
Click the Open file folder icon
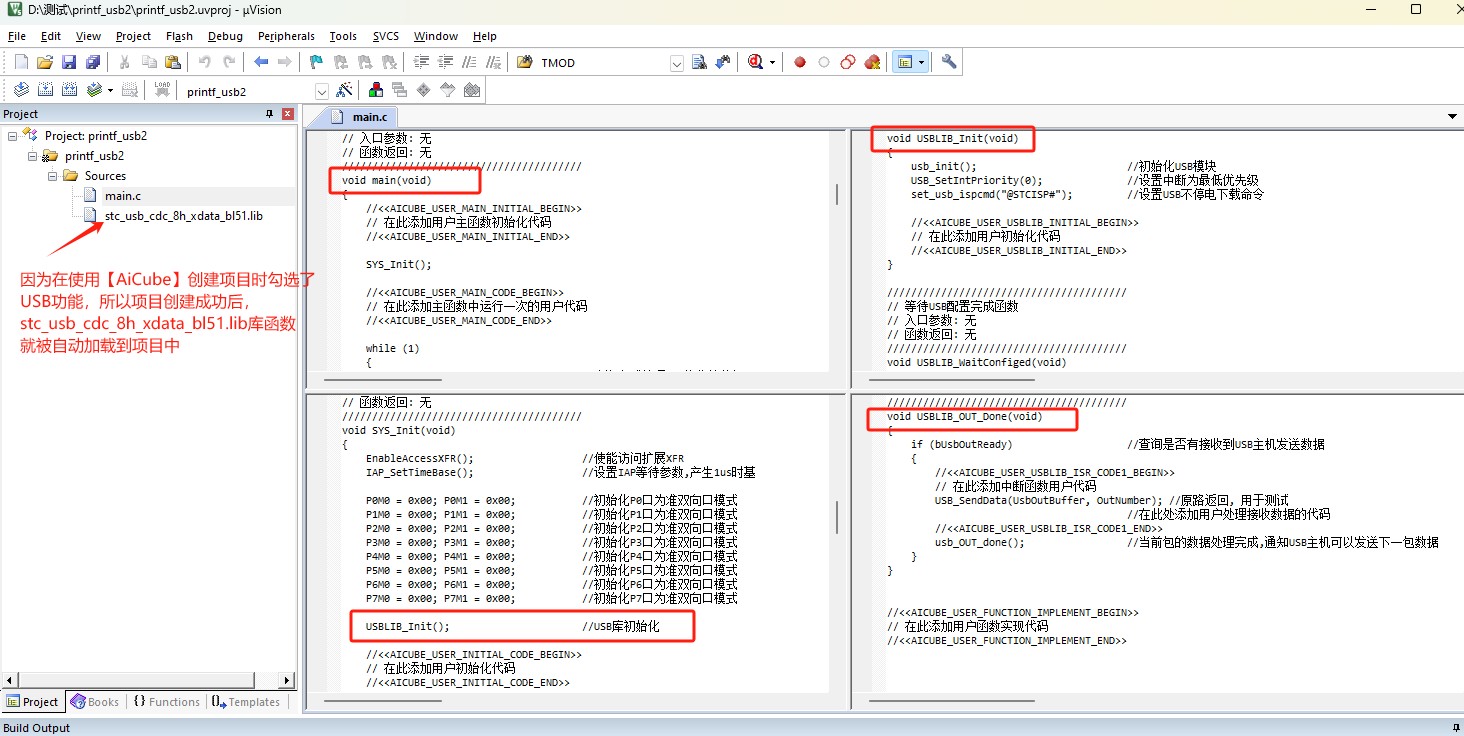45,62
